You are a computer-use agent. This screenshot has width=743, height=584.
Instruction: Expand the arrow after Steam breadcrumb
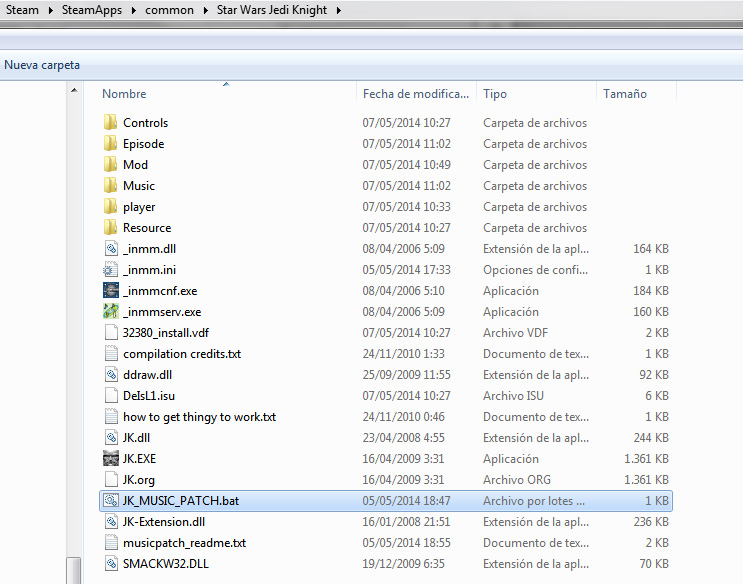(51, 10)
